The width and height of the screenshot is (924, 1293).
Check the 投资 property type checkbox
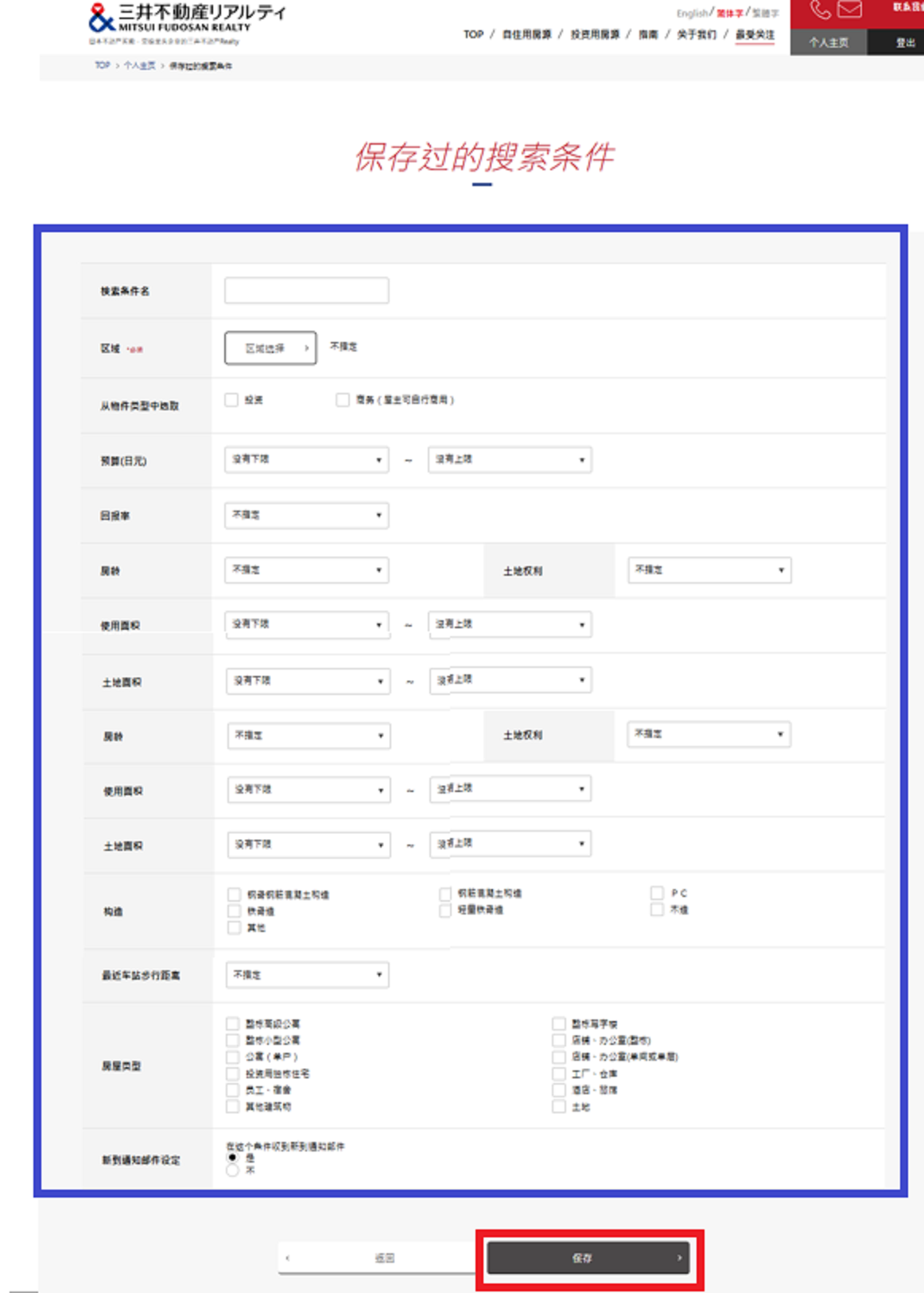(231, 400)
